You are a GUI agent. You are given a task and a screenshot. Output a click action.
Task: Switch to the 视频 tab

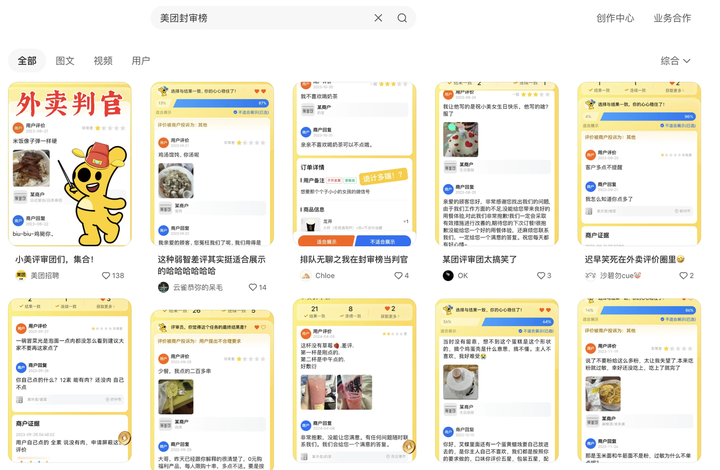(103, 61)
